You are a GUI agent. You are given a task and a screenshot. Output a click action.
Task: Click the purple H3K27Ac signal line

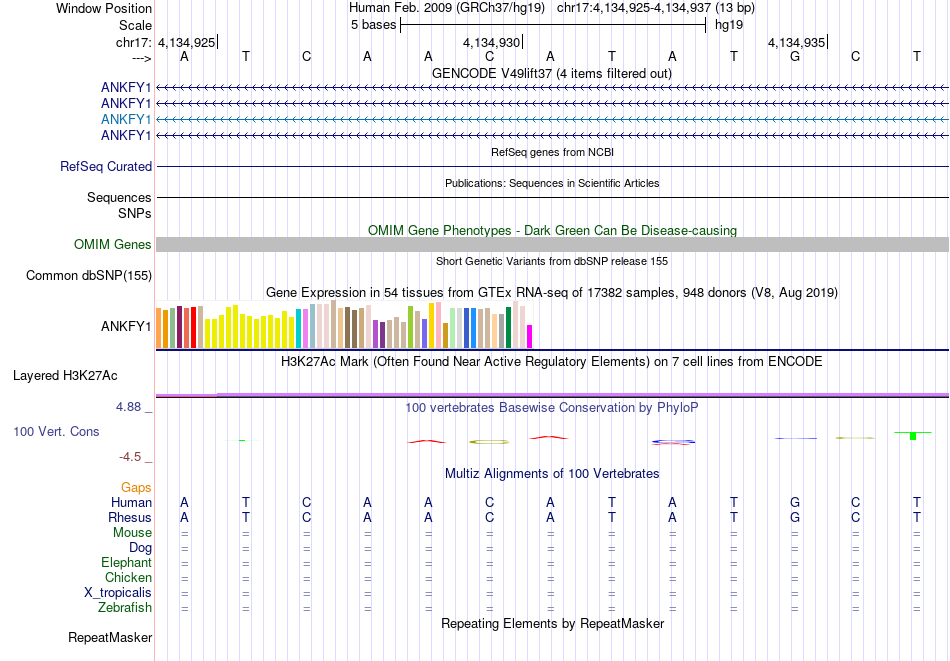pos(552,395)
